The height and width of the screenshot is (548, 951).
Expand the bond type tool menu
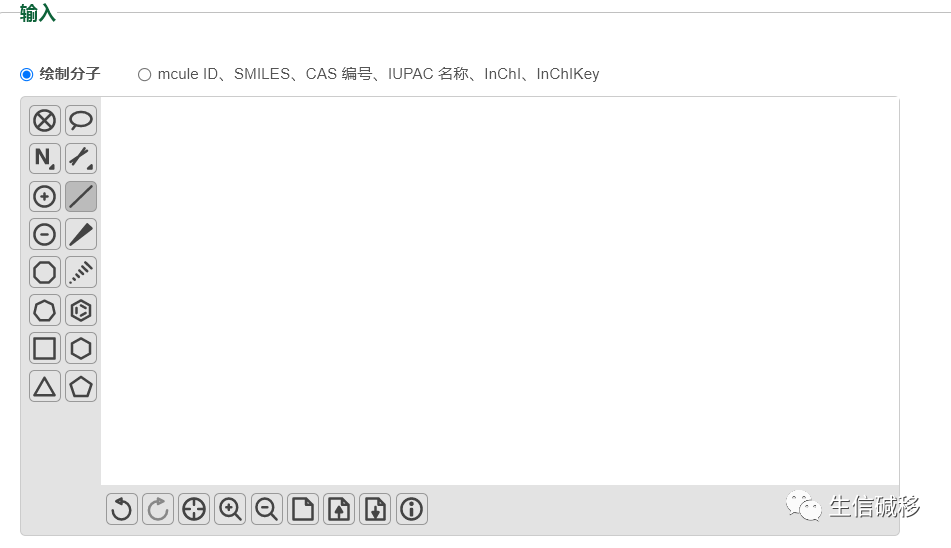pyautogui.click(x=81, y=159)
